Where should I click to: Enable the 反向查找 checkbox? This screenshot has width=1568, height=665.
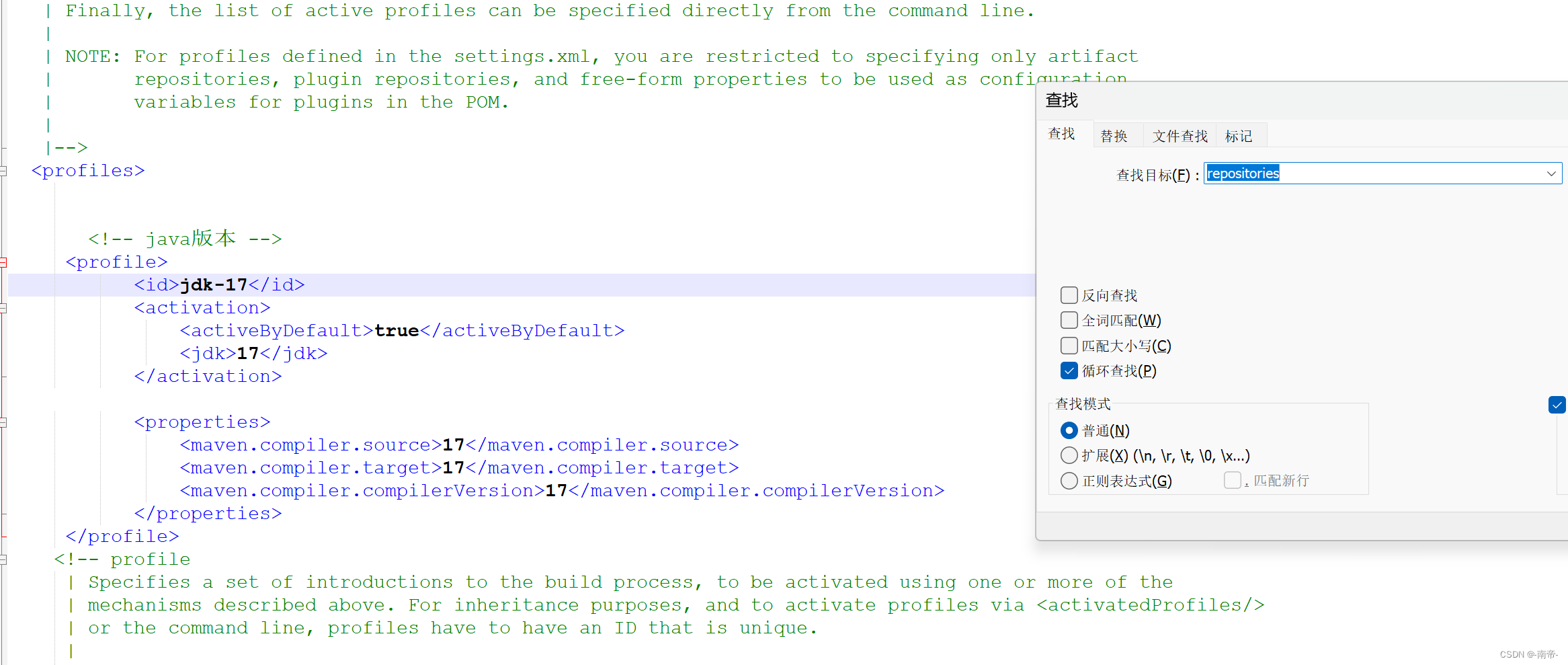click(x=1069, y=295)
